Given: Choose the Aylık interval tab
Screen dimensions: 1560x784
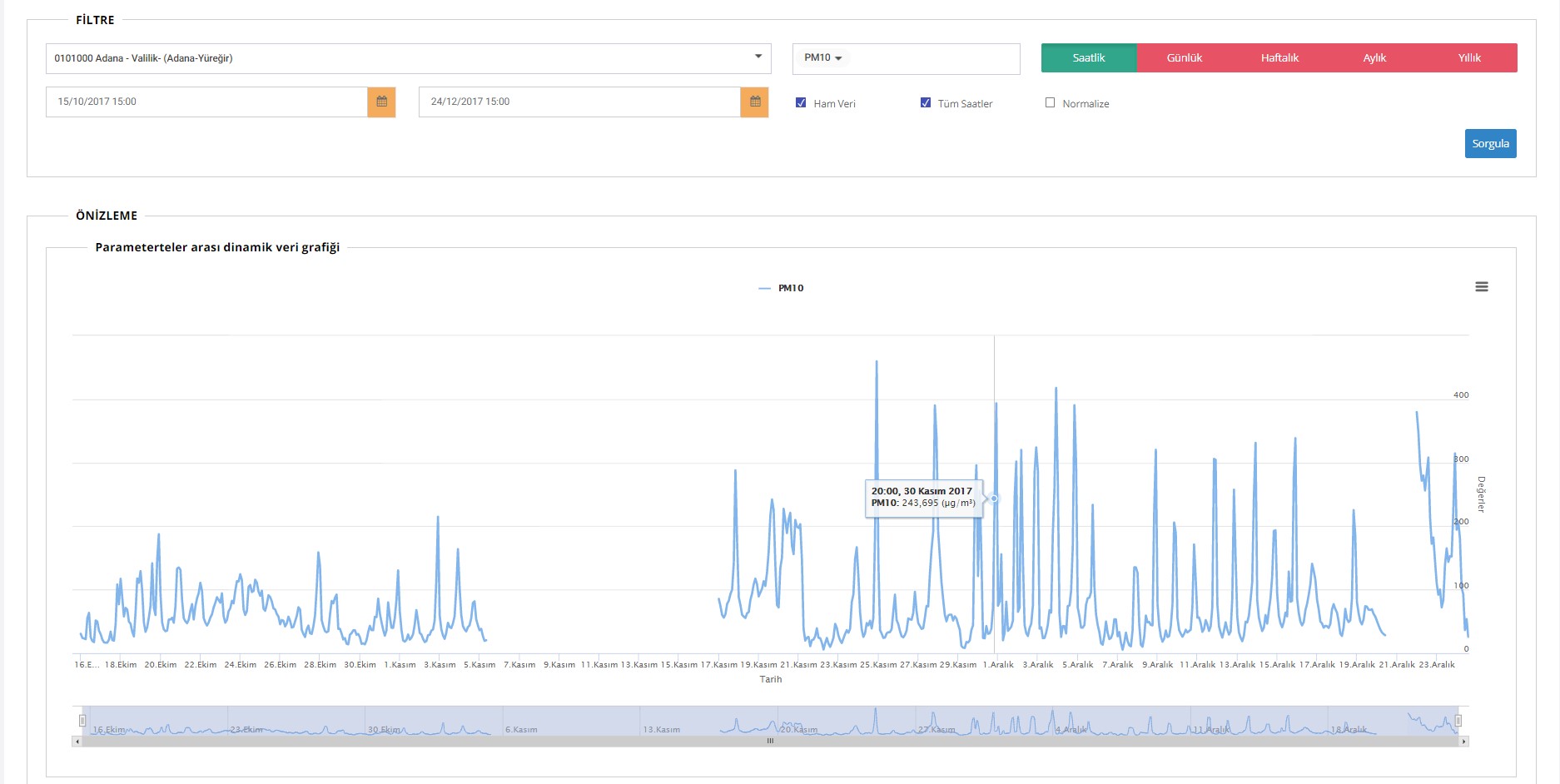Looking at the screenshot, I should [1374, 58].
